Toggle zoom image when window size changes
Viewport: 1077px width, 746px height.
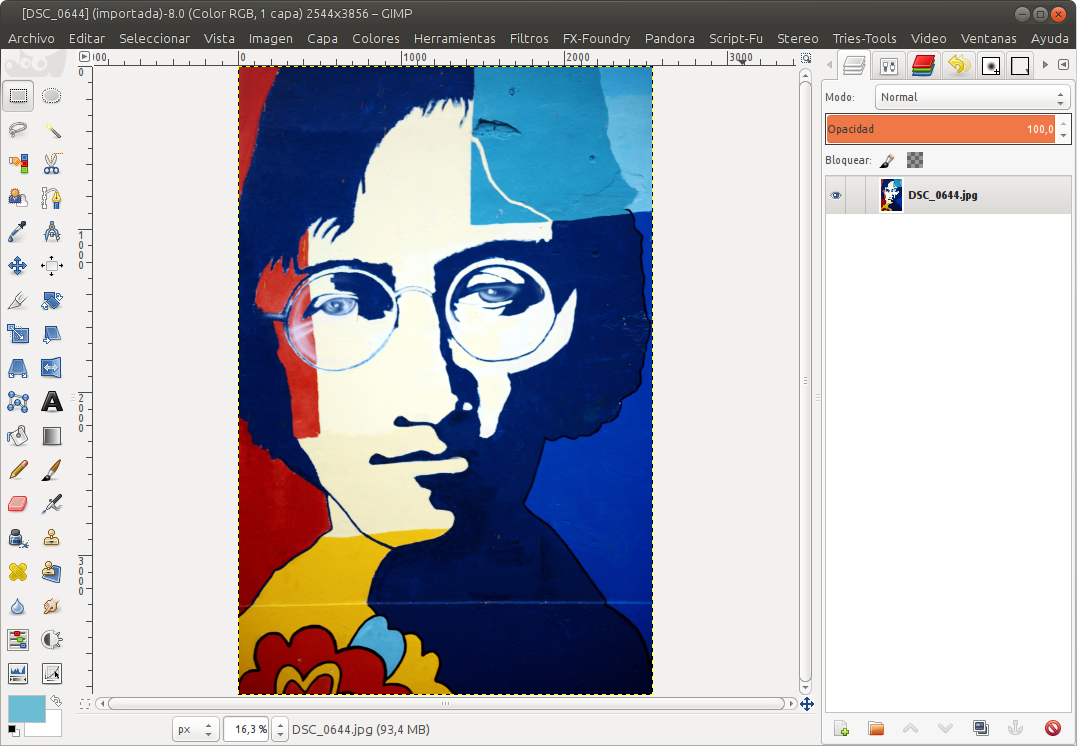[806, 58]
